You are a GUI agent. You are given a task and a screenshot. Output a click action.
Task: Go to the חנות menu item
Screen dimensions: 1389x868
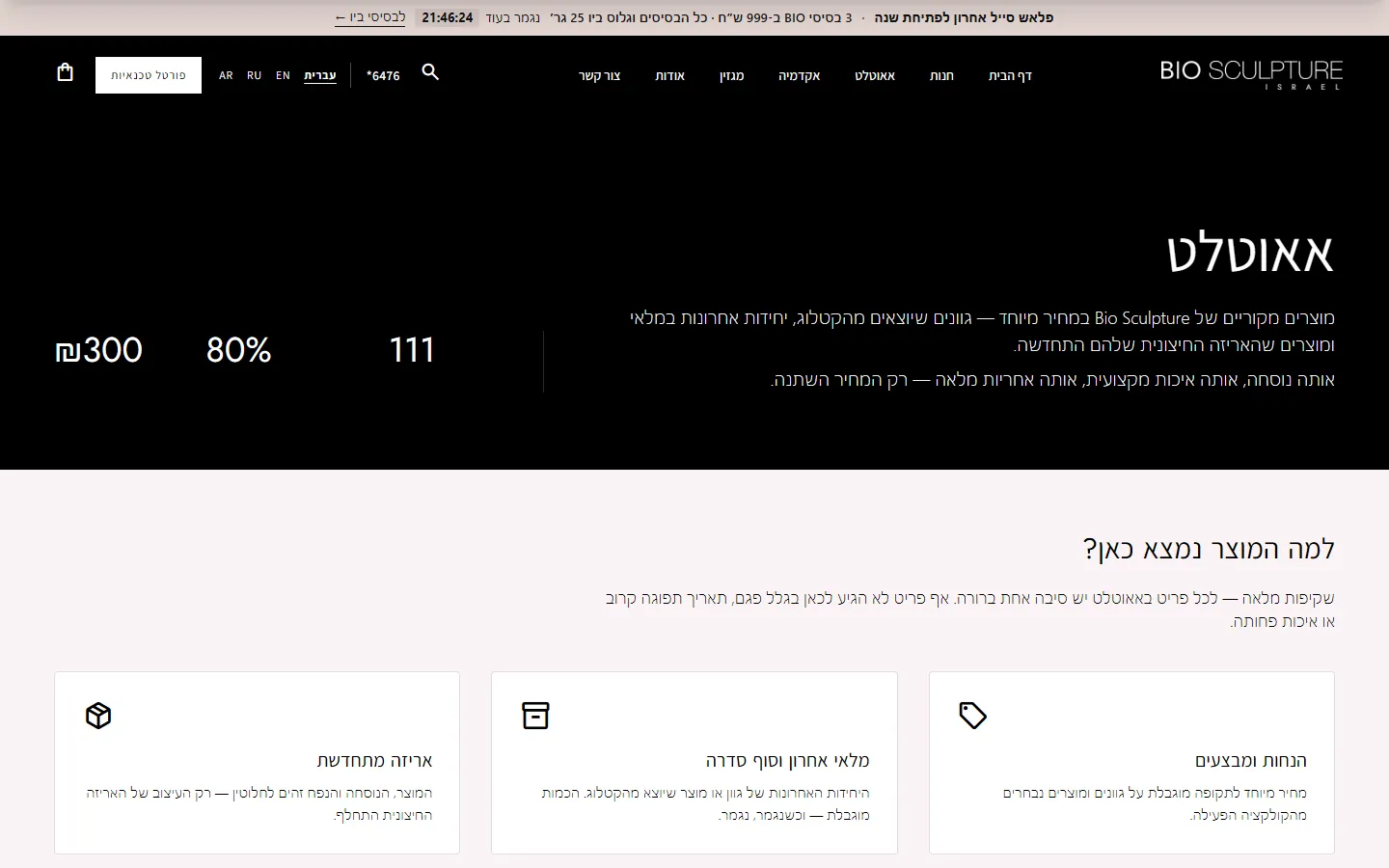click(941, 75)
